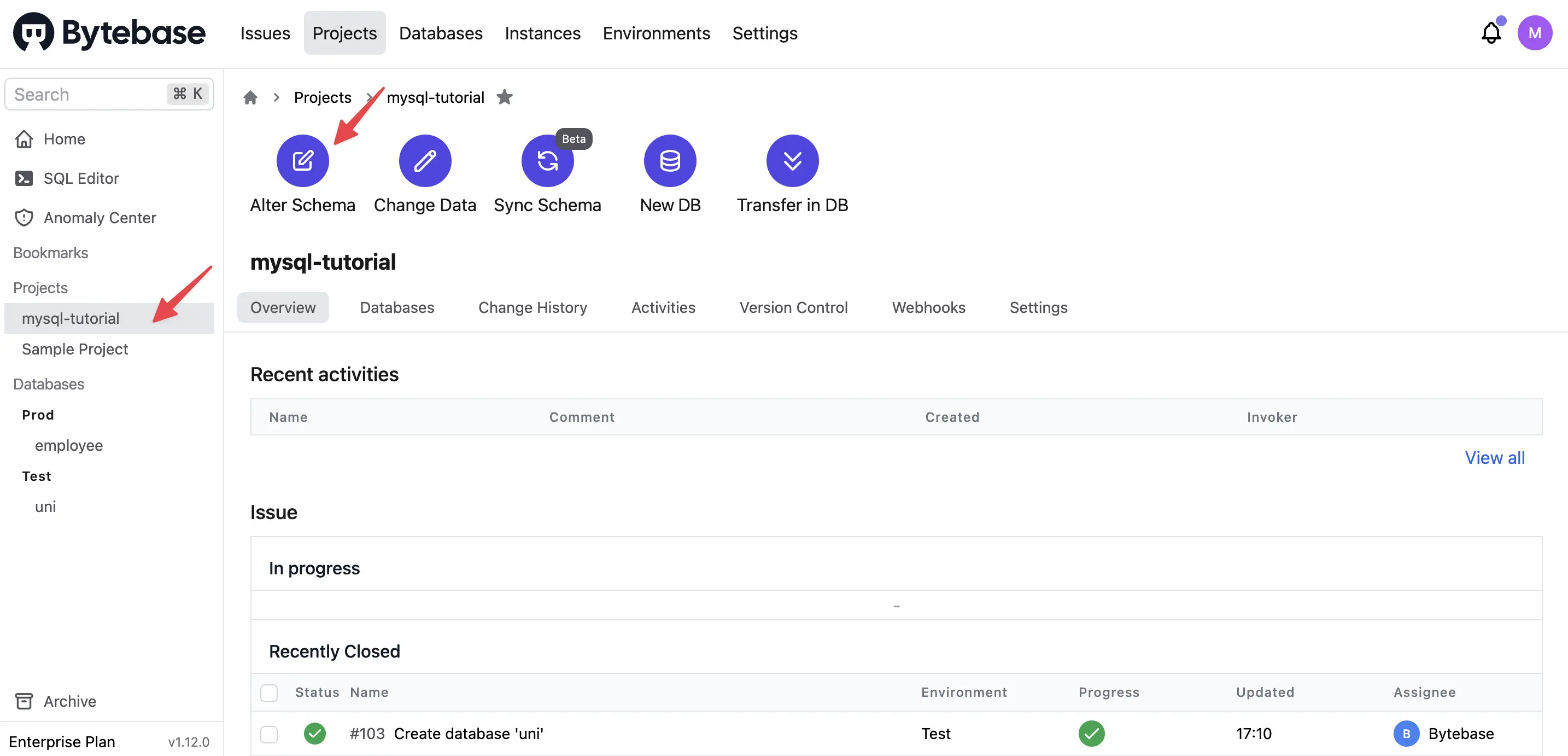This screenshot has height=756, width=1568.
Task: Click version v1.12.0 text
Action: [189, 742]
